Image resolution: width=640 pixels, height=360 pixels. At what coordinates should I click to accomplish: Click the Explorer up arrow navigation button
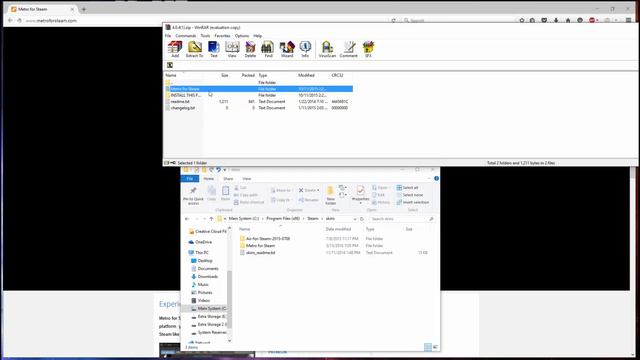point(211,219)
